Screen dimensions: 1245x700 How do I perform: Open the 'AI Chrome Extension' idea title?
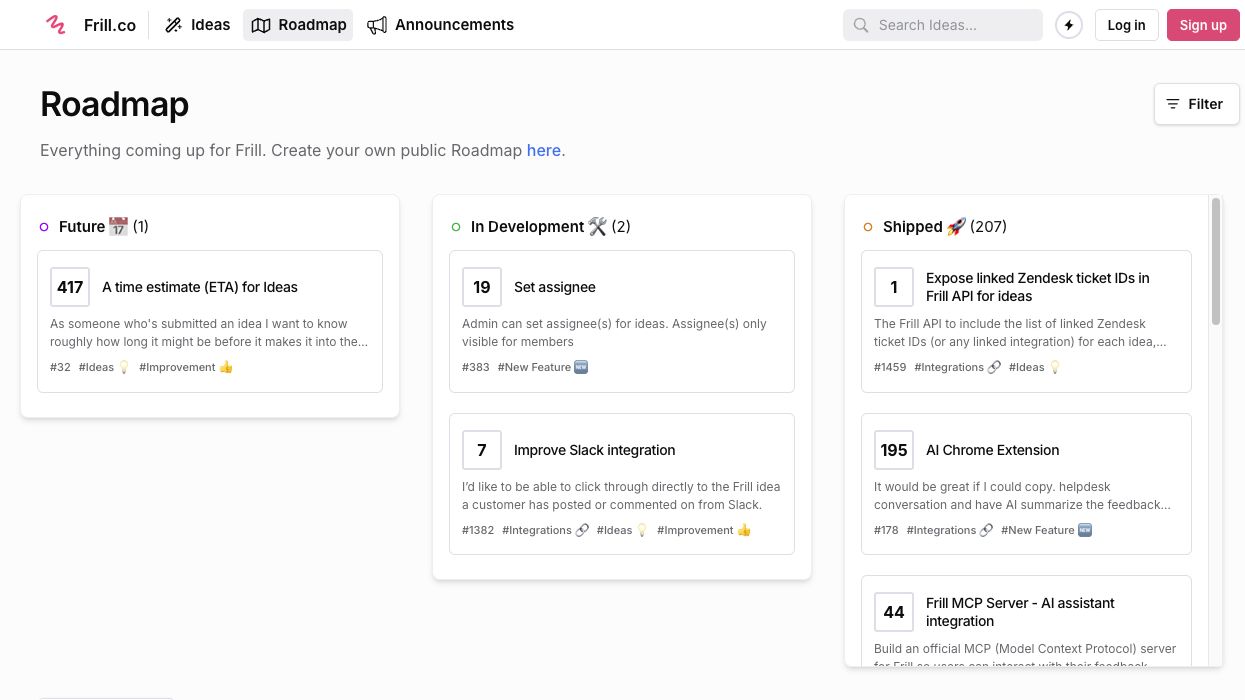(x=993, y=450)
